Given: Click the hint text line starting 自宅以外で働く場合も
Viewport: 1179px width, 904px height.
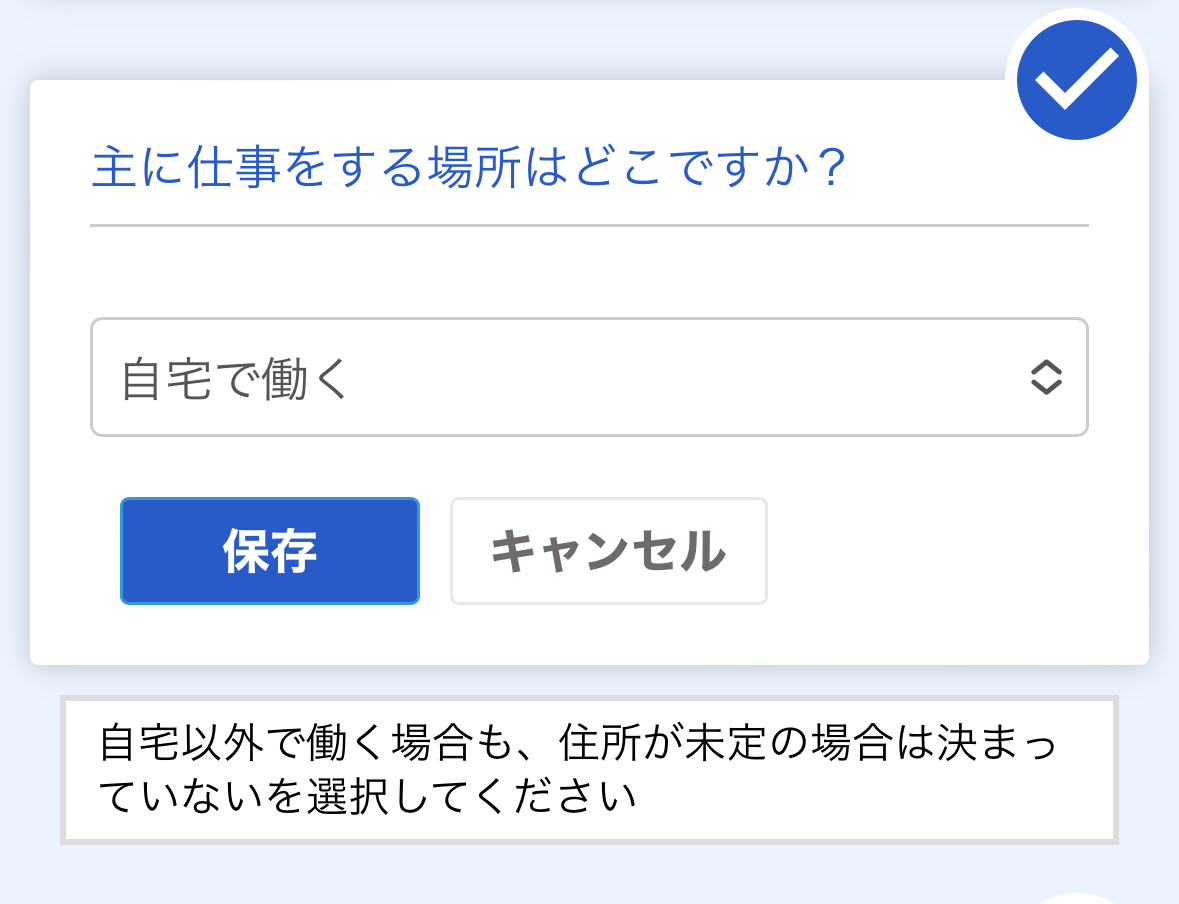Looking at the screenshot, I should 578,743.
